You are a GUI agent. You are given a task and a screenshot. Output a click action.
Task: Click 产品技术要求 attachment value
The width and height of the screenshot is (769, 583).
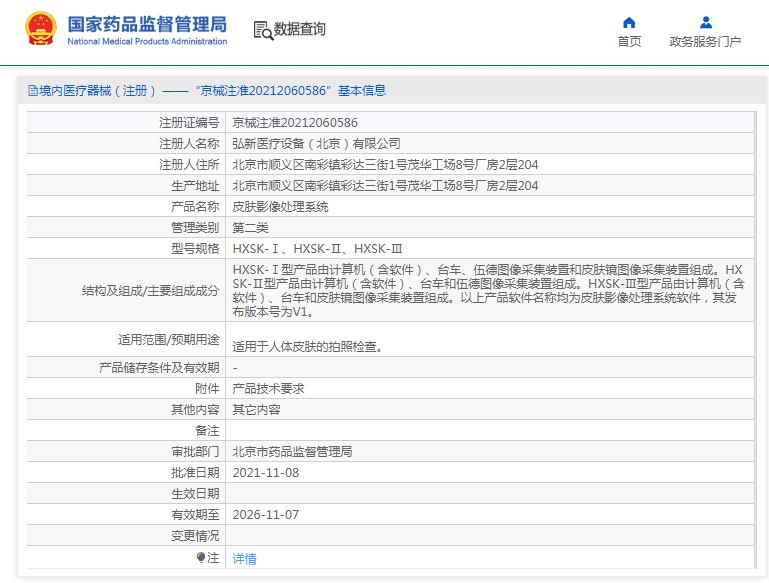tap(268, 389)
